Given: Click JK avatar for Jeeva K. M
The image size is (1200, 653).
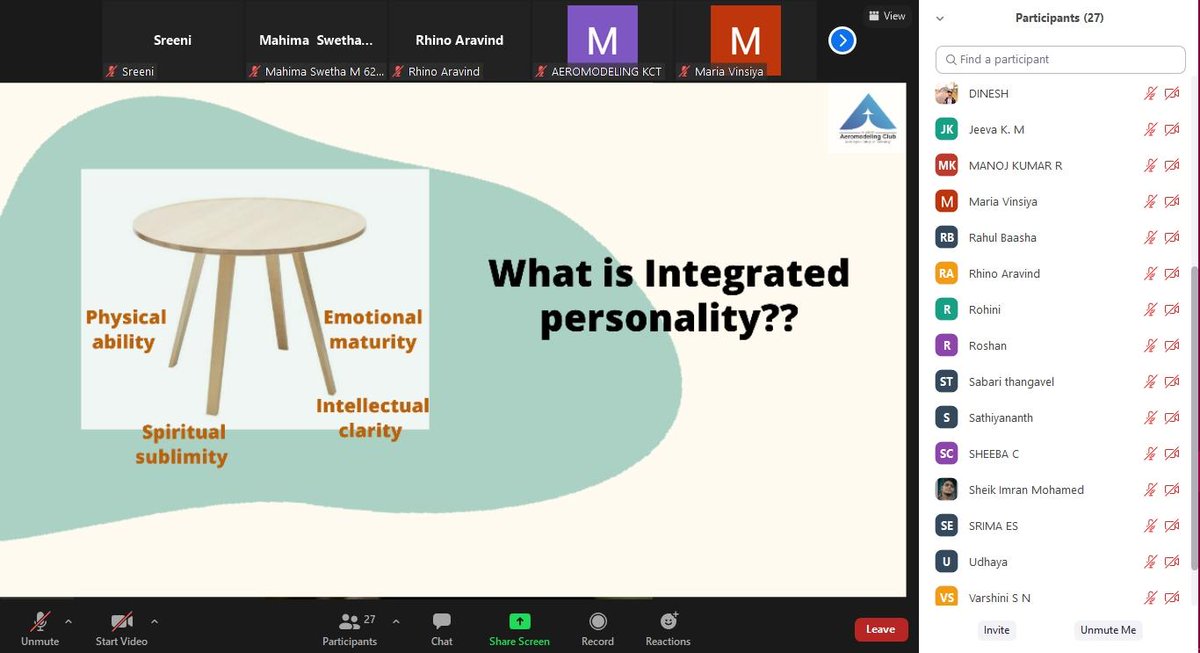Looking at the screenshot, I should (x=946, y=129).
